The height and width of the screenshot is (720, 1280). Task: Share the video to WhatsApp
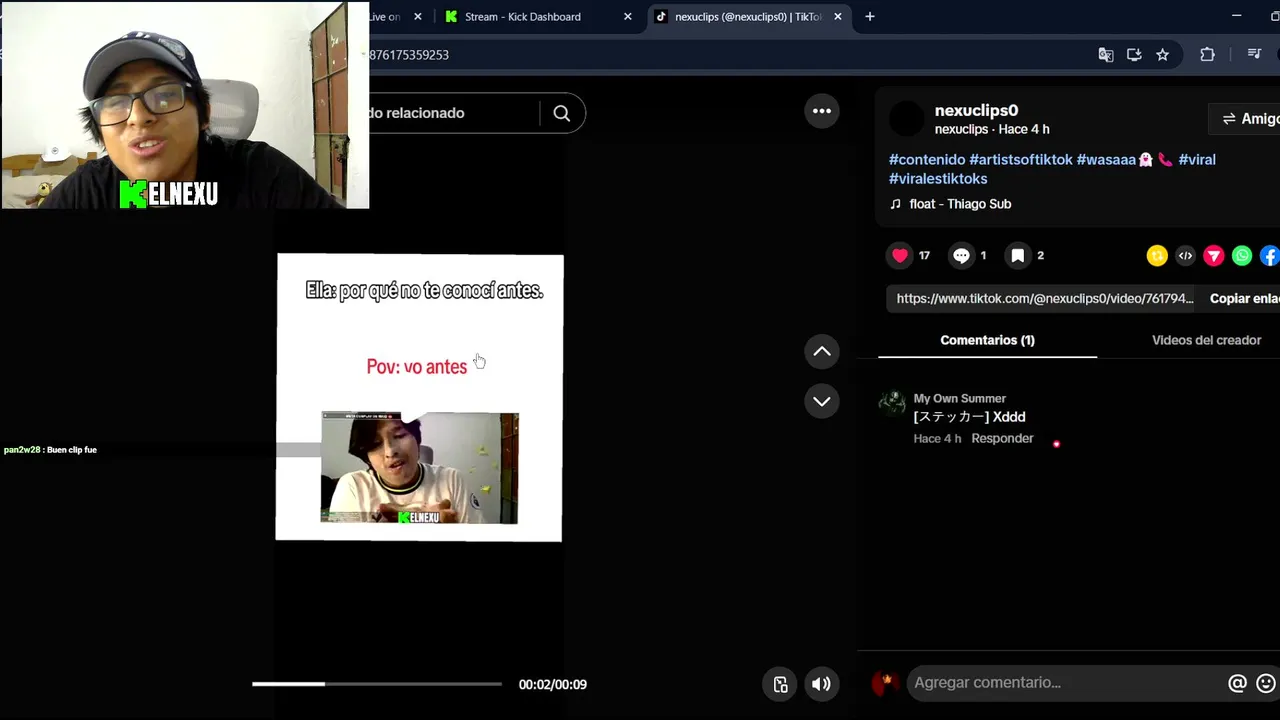(1242, 256)
